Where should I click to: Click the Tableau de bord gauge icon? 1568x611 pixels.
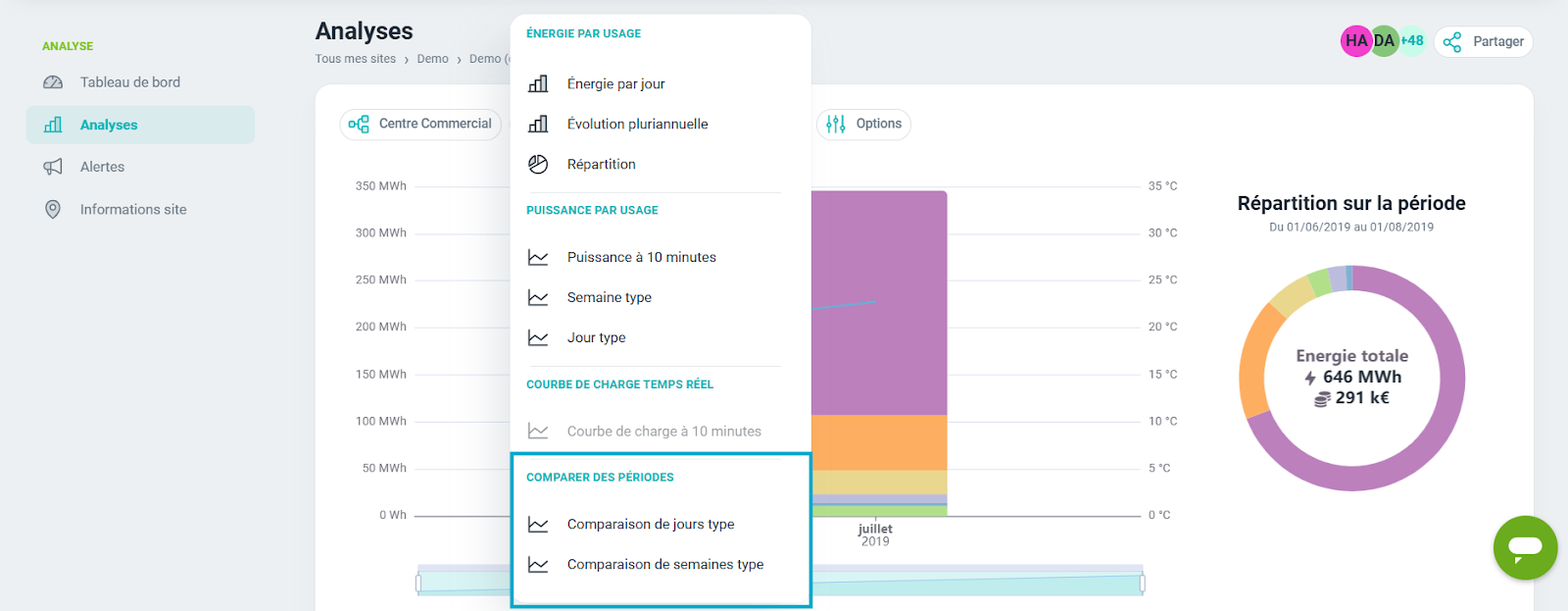[53, 82]
